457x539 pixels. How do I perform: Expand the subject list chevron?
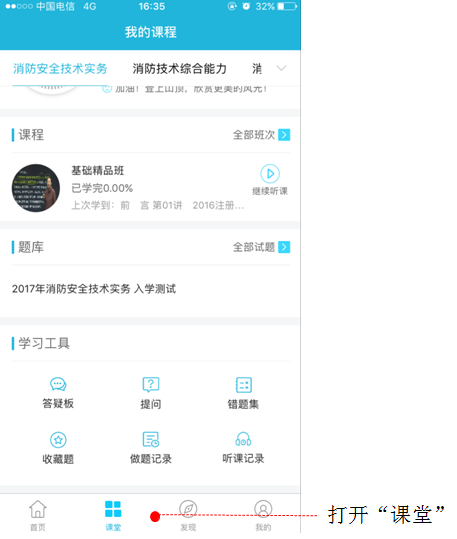coord(281,68)
